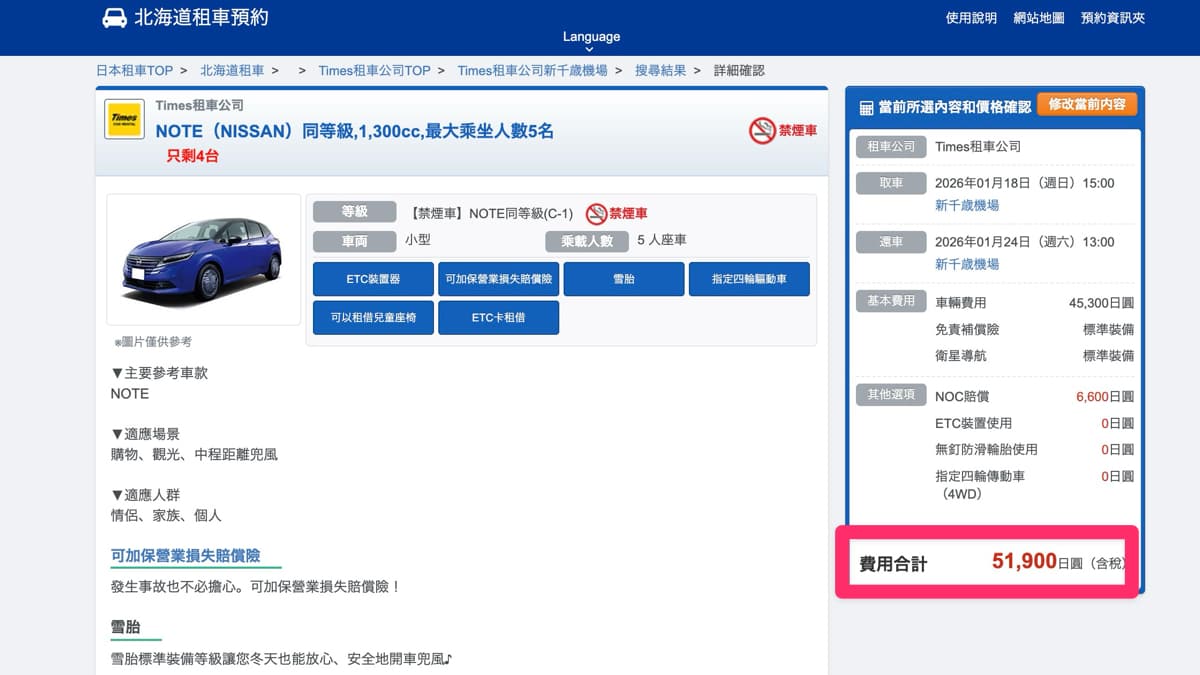Open 預約資訊夾 in top navigation
The width and height of the screenshot is (1200, 675).
pos(1113,18)
